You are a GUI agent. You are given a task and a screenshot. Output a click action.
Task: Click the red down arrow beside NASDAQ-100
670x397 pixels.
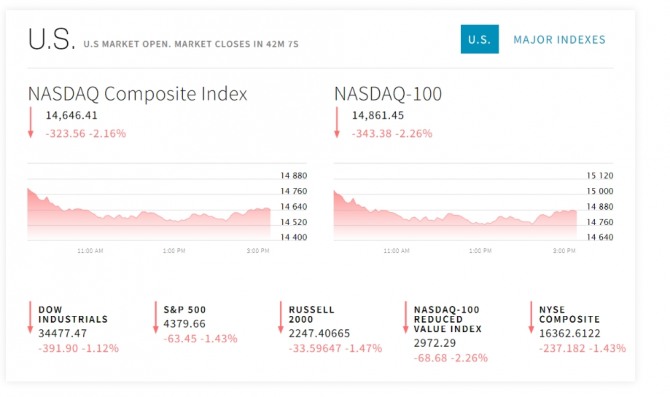pyautogui.click(x=337, y=123)
